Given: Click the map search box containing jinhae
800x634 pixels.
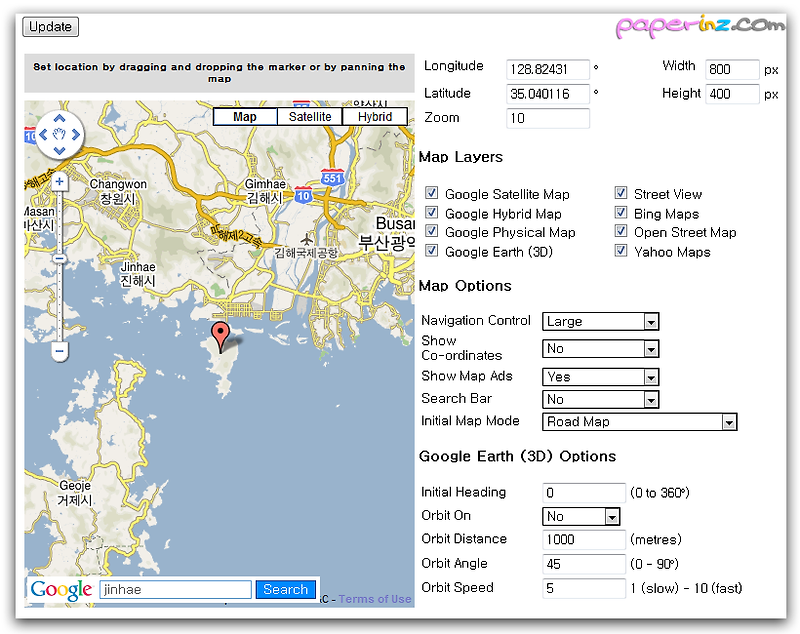Looking at the screenshot, I should (176, 590).
